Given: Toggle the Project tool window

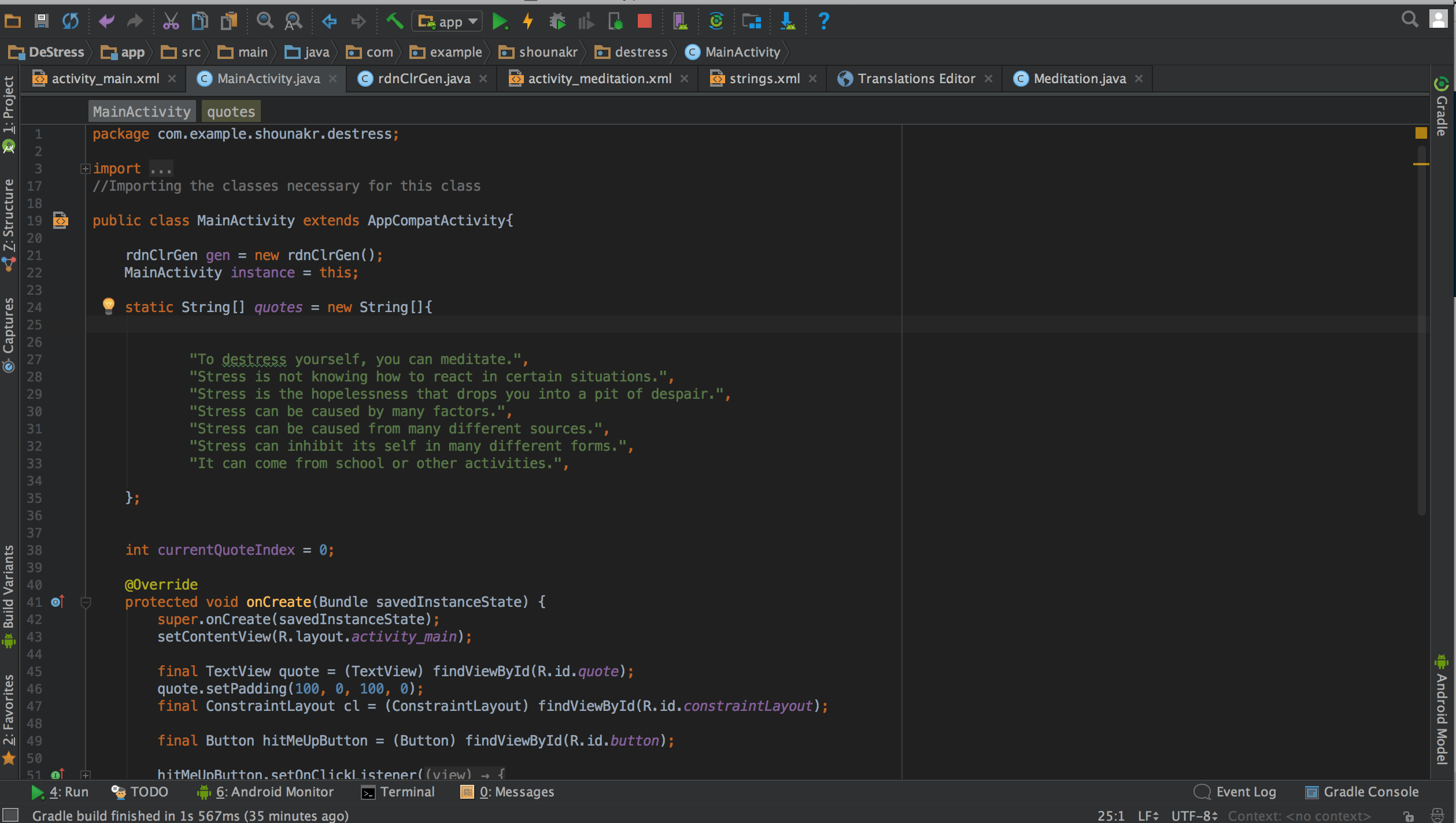Looking at the screenshot, I should pyautogui.click(x=9, y=107).
